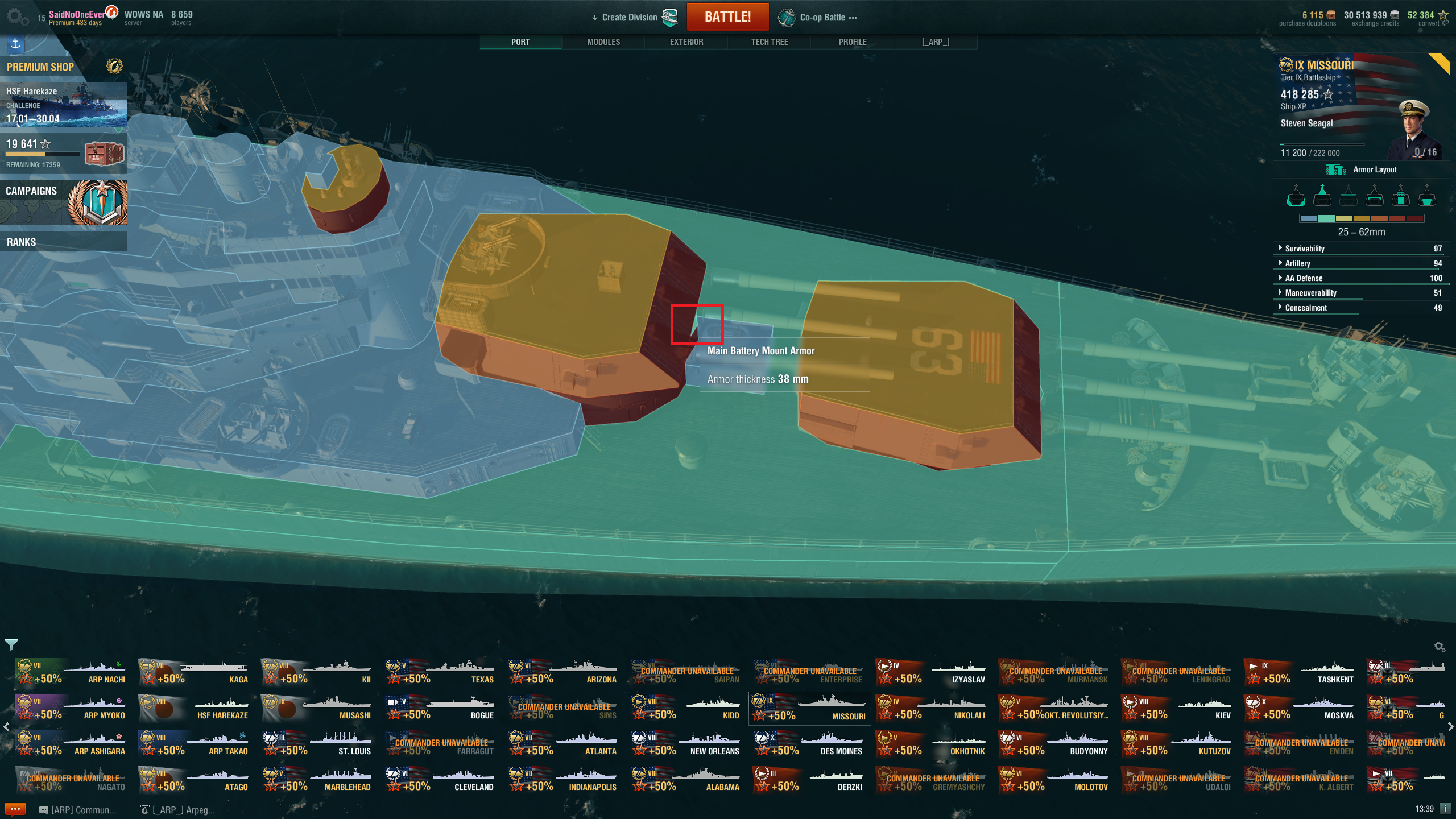Switch to the [_ARP_] clan tab
Viewport: 1456px width, 819px height.
(936, 42)
